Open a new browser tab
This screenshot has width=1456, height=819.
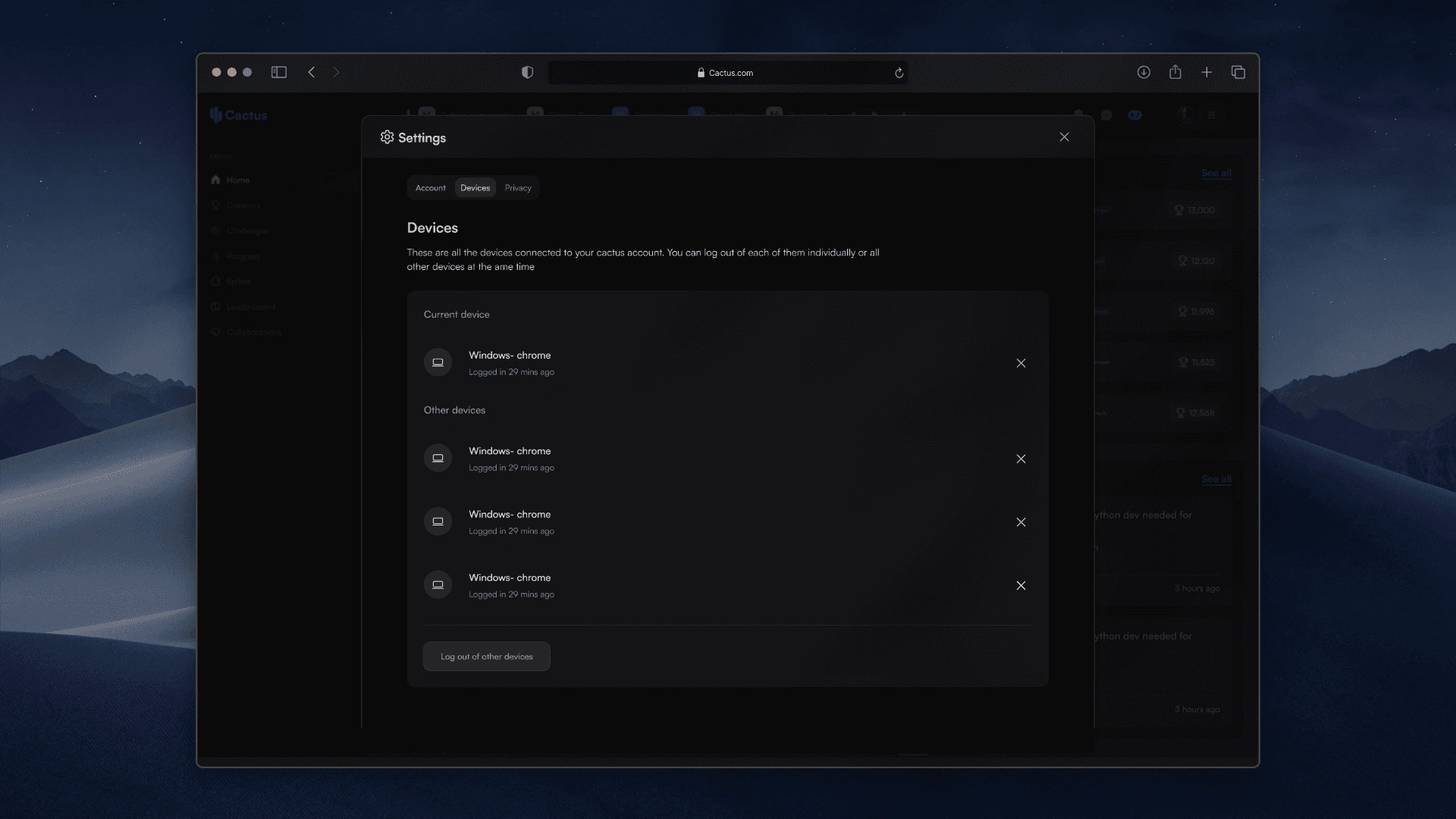1207,73
